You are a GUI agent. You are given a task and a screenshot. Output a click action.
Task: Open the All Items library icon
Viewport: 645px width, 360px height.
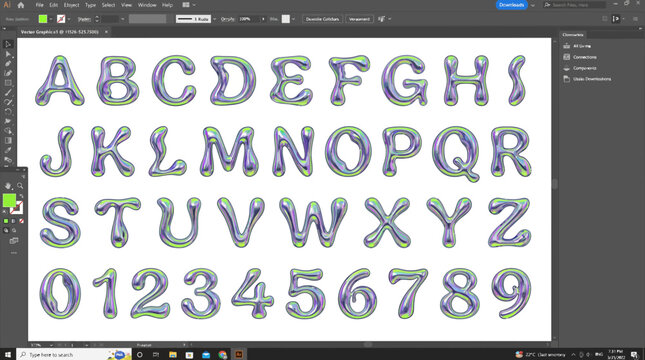tap(566, 46)
